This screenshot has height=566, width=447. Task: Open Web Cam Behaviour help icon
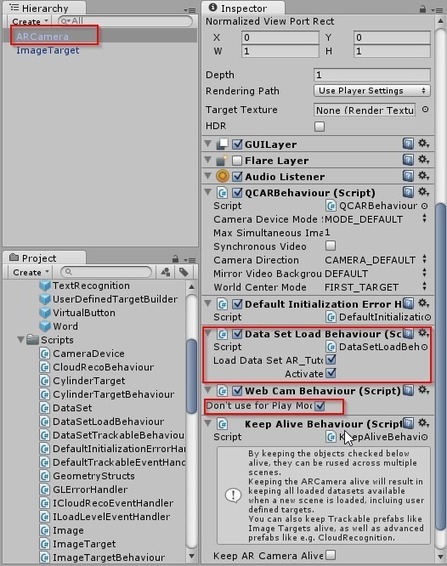408,390
